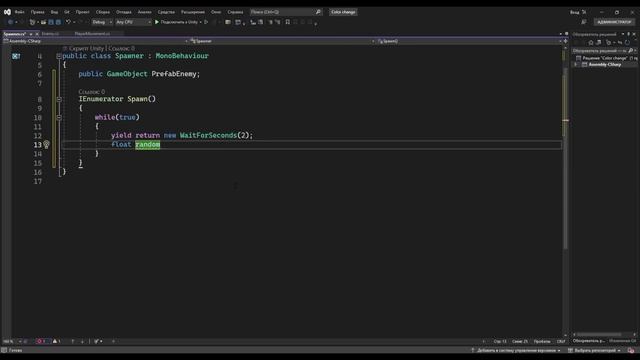Open the Файл menu
This screenshot has height=360, width=640.
point(19,12)
